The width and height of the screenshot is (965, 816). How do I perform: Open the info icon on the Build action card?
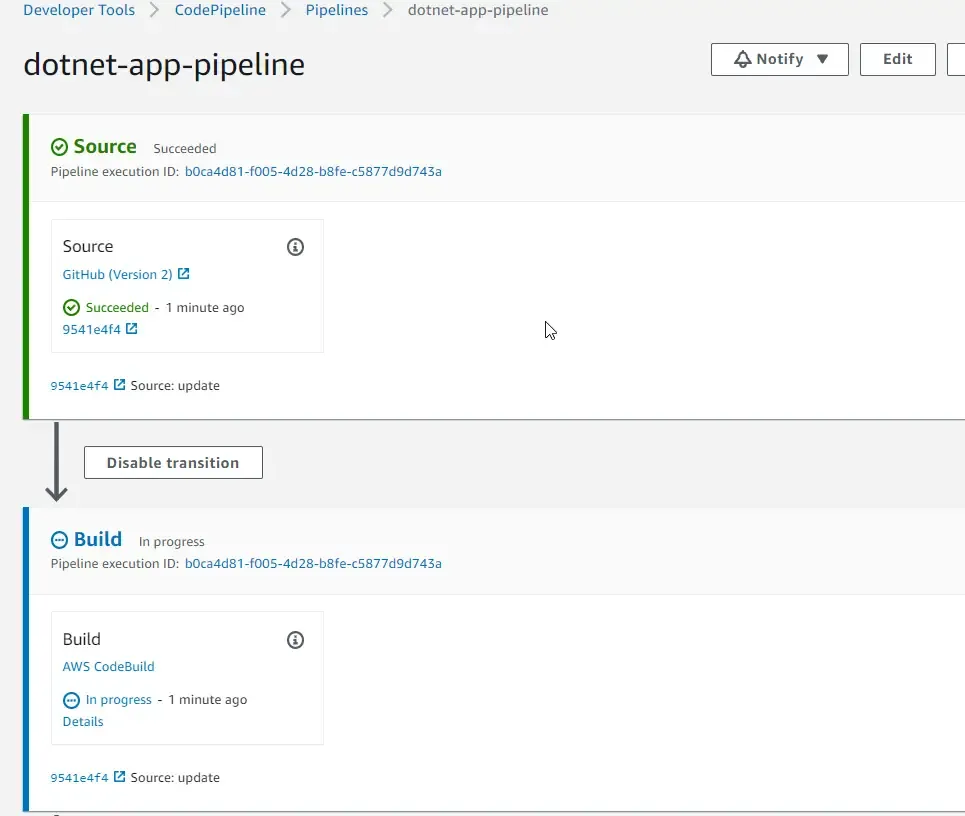tap(295, 639)
